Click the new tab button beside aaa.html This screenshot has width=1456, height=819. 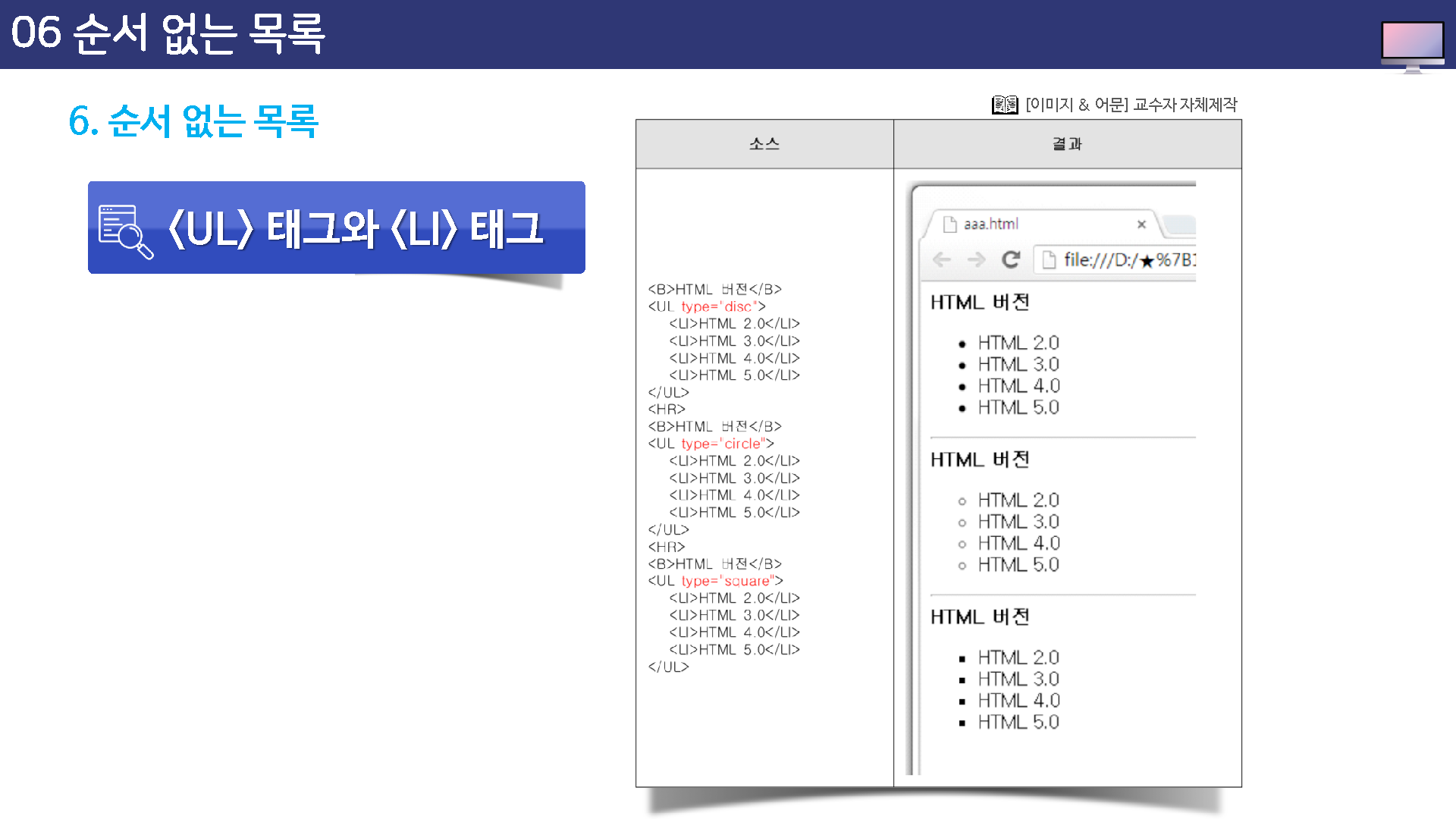pyautogui.click(x=1179, y=224)
